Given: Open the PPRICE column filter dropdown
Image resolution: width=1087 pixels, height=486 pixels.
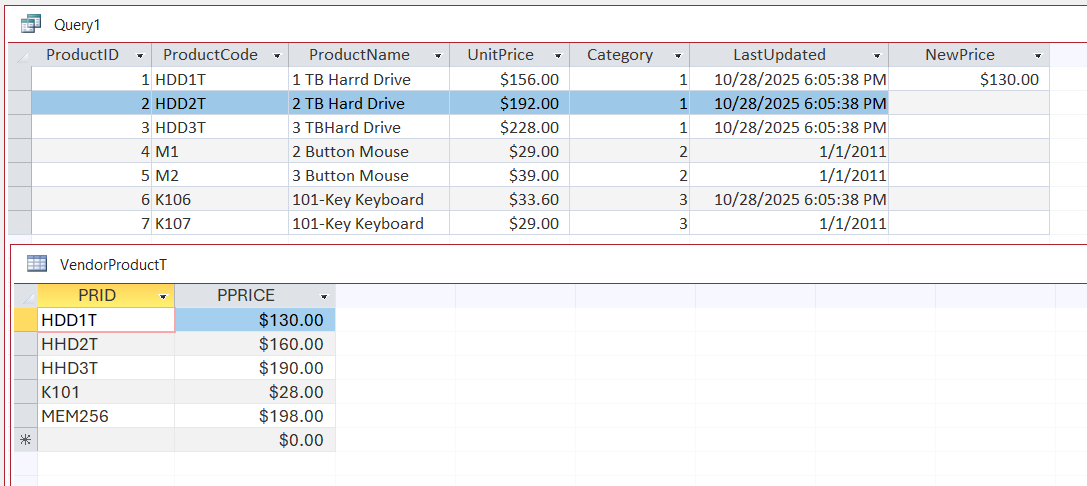Looking at the screenshot, I should 324,297.
